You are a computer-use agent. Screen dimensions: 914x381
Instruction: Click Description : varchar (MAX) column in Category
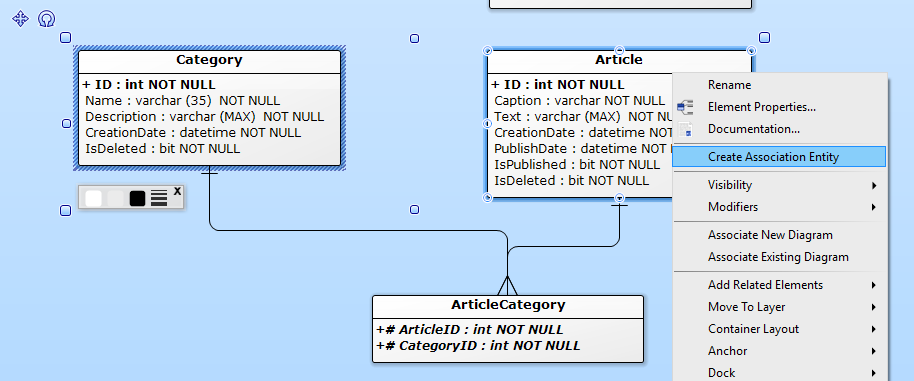coord(205,117)
